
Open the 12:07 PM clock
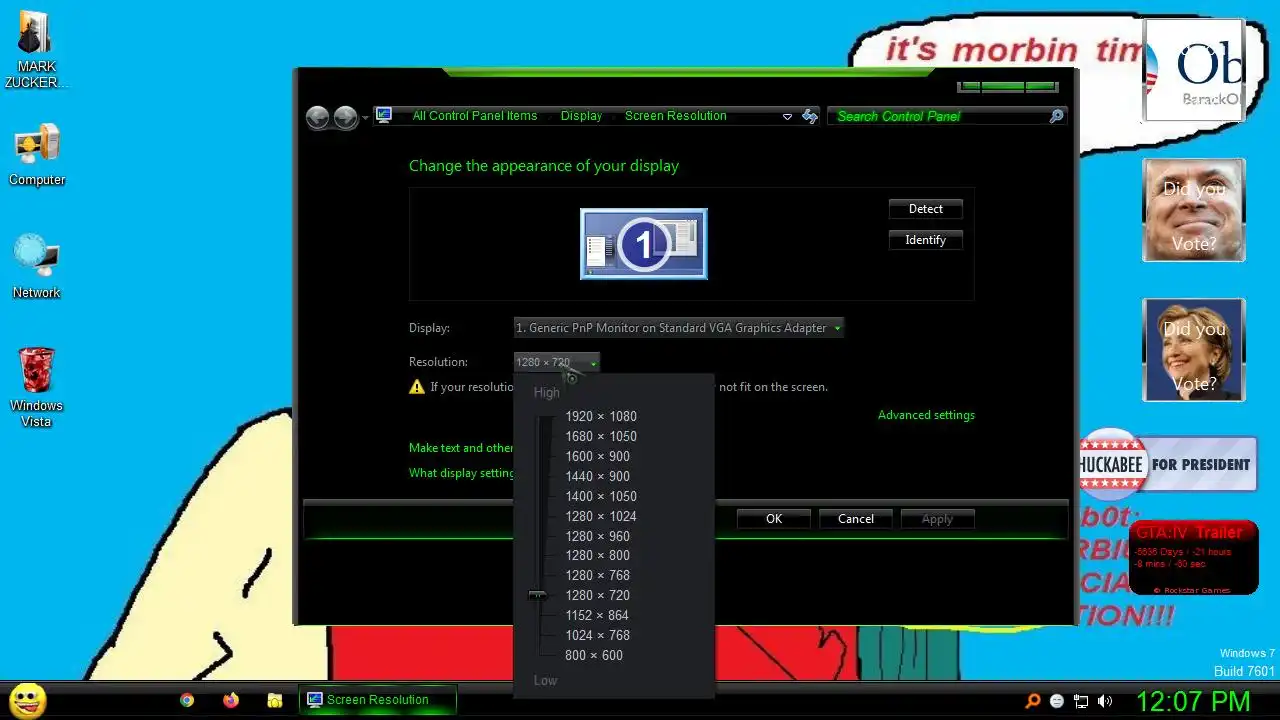point(1193,700)
